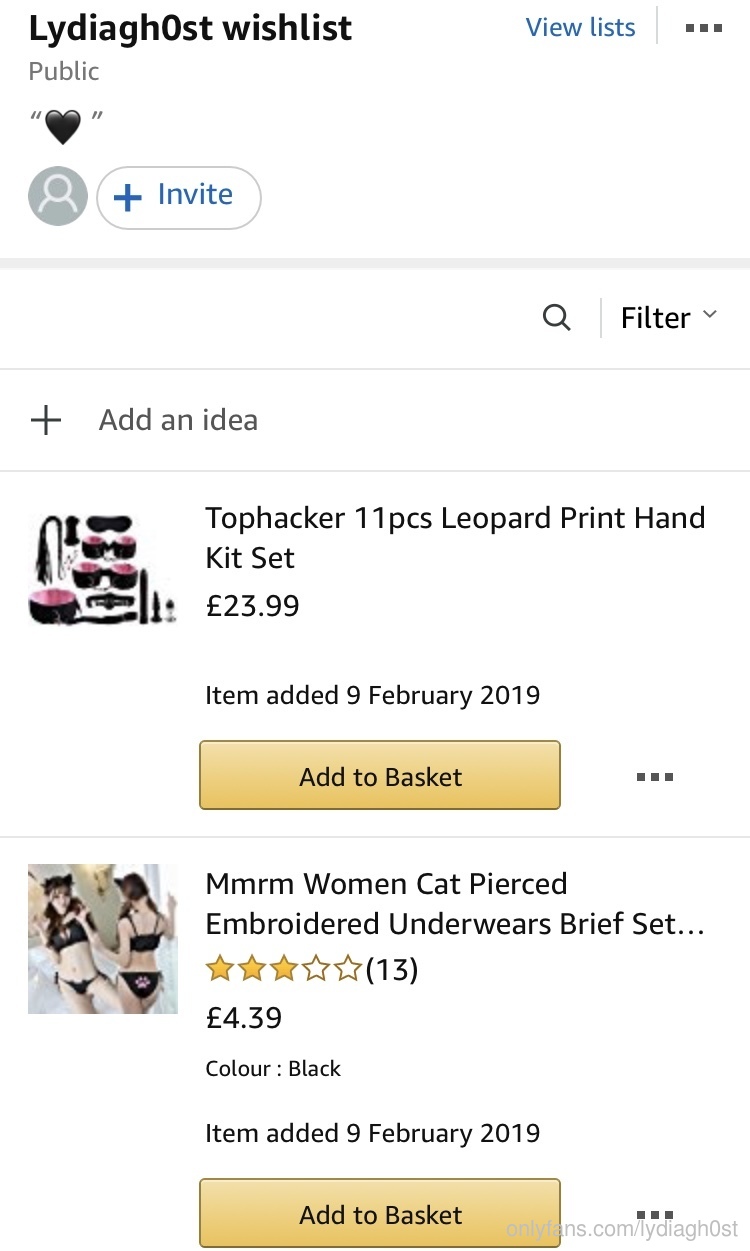Viewport: 750px width, 1251px height.
Task: Click the £23.99 price of the Tophacker kit
Action: [252, 606]
